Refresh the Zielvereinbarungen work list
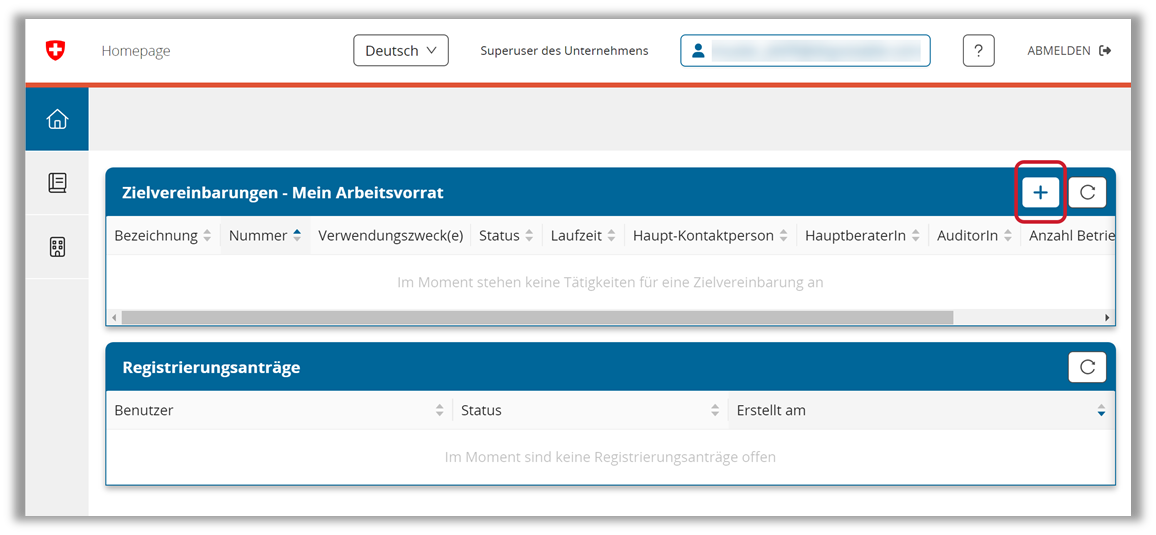This screenshot has height=535, width=1156. coord(1087,192)
